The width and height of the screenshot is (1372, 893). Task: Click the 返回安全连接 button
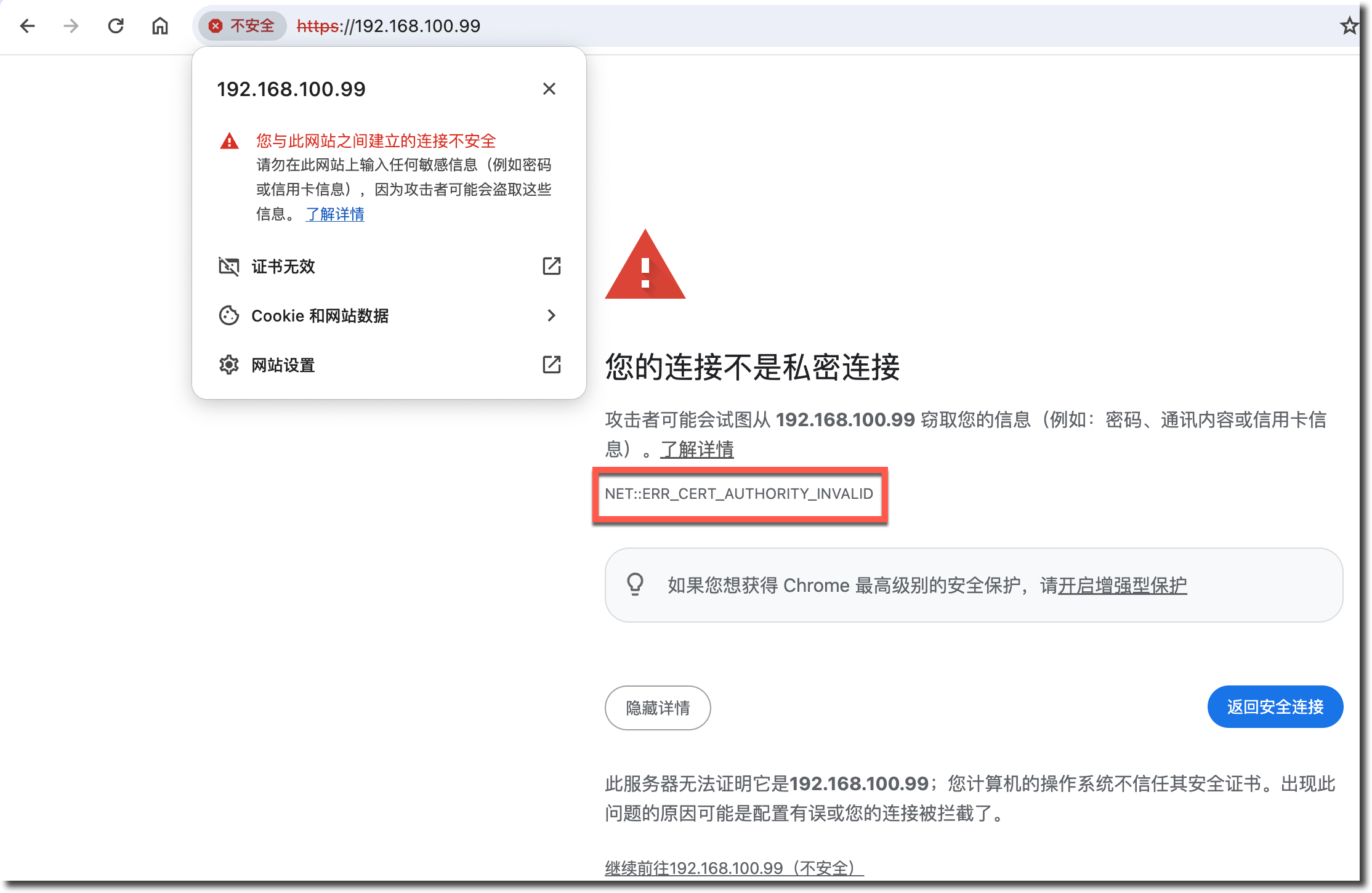click(x=1275, y=706)
